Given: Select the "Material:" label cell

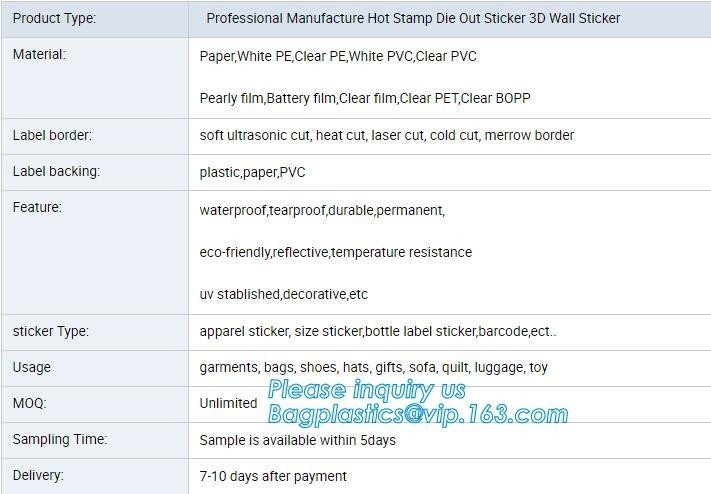Looking at the screenshot, I should [39, 55].
